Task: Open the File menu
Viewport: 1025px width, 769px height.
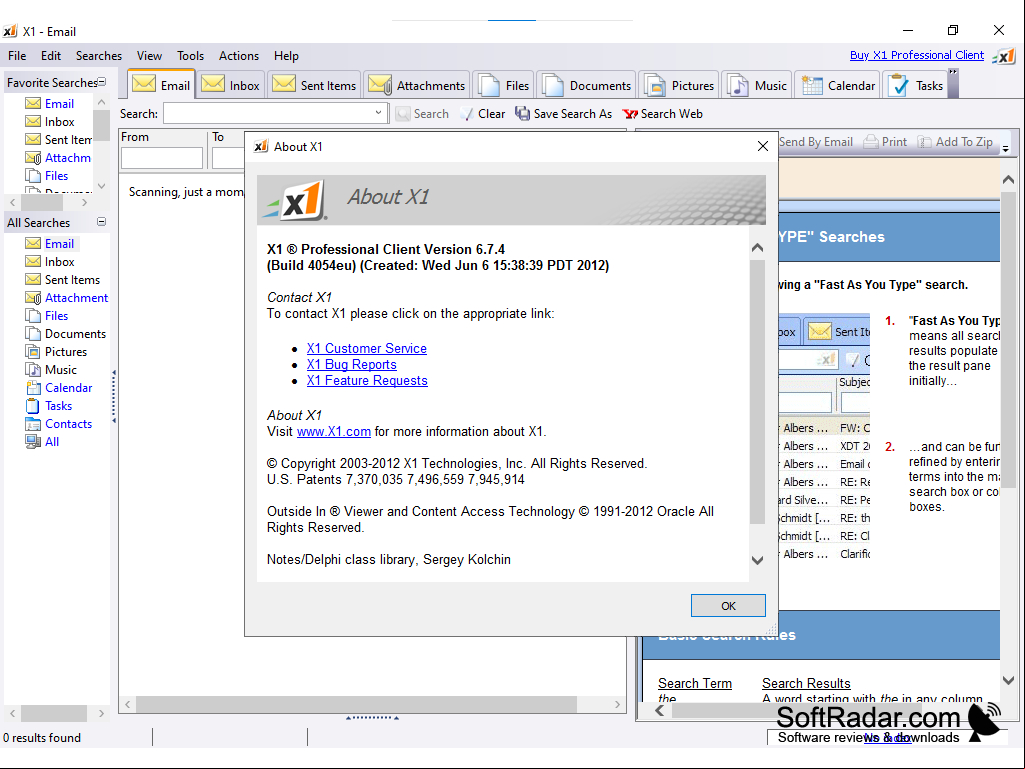Action: tap(17, 56)
